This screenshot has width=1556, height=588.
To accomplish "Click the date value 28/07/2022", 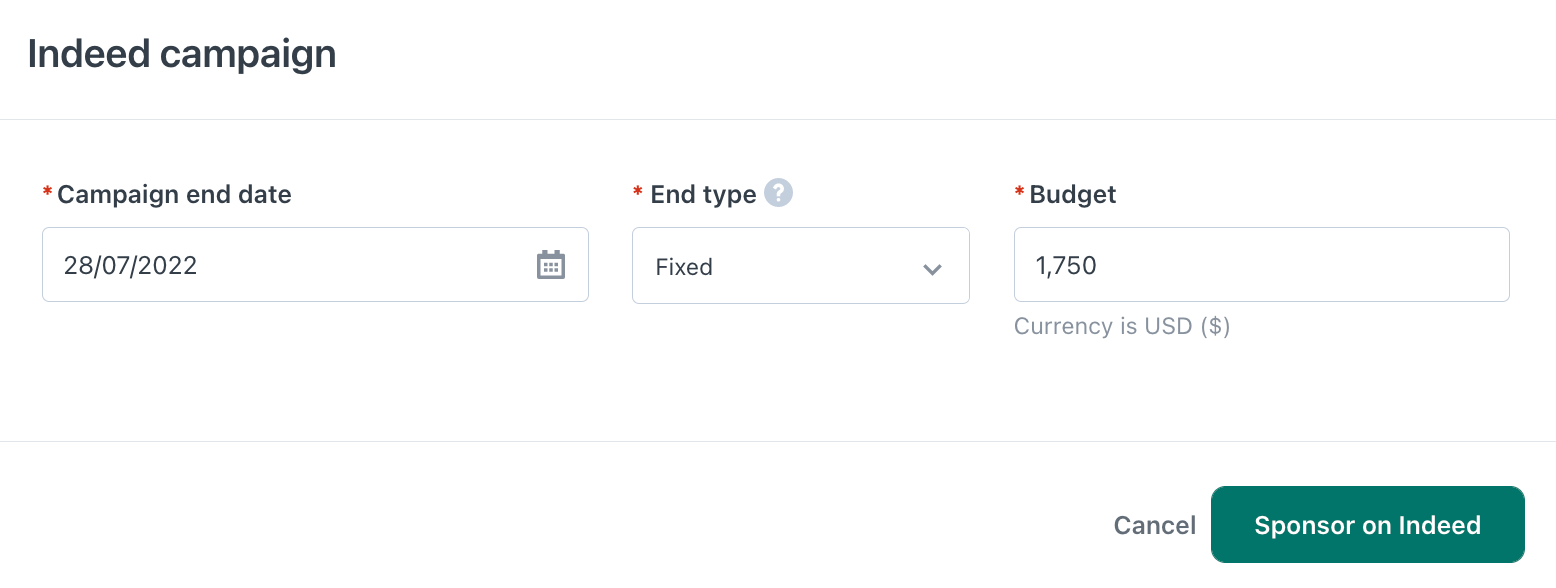I will pos(130,265).
